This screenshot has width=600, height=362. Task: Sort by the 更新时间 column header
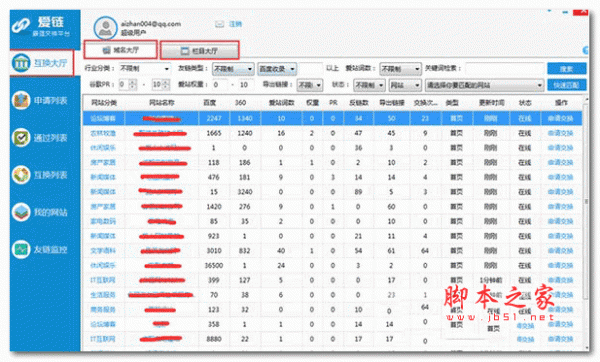[492, 103]
